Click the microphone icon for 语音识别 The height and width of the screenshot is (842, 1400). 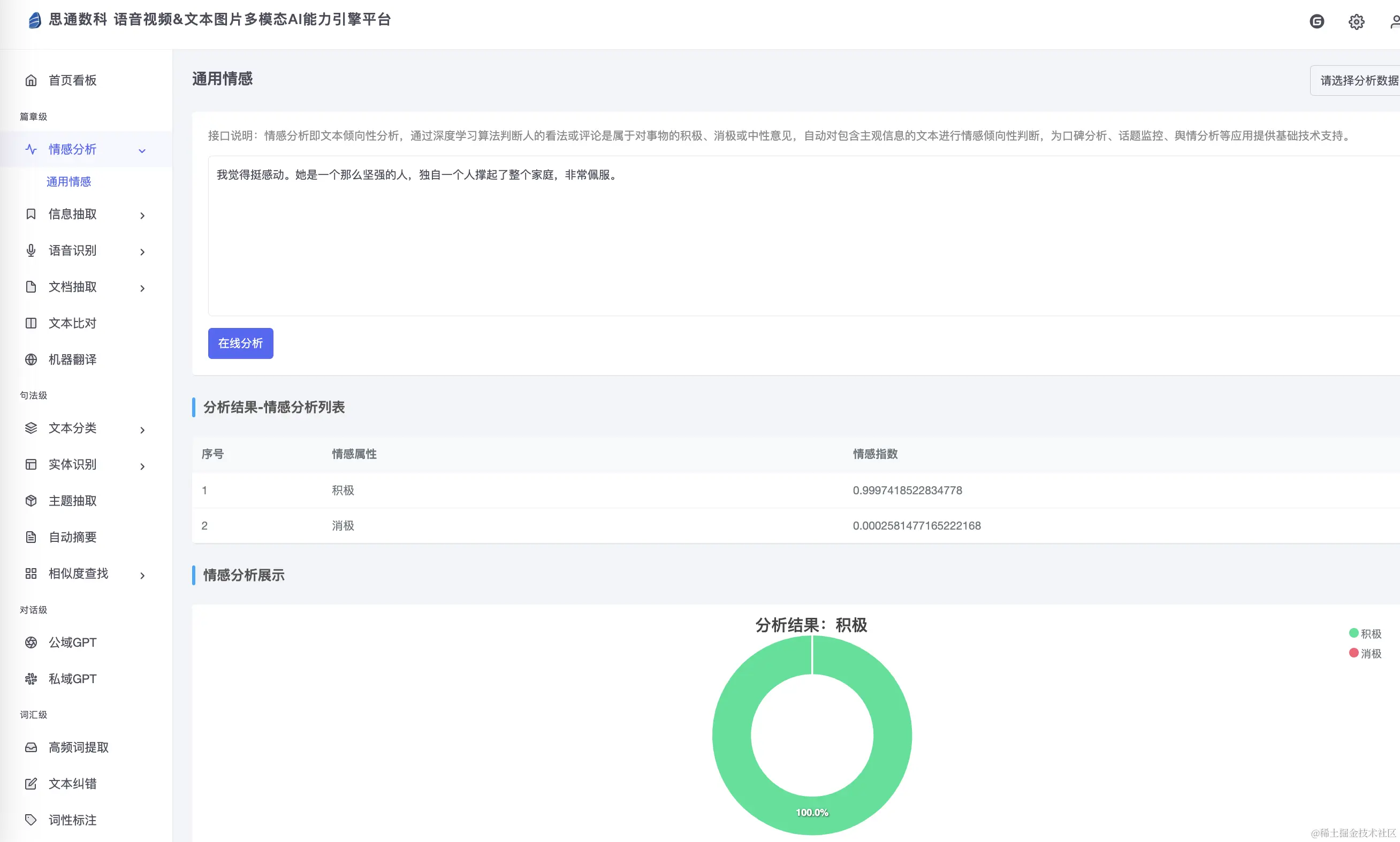(31, 251)
